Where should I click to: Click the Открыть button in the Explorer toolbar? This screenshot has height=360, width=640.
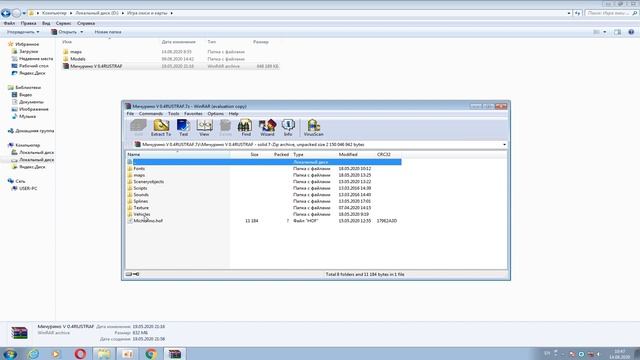click(64, 32)
